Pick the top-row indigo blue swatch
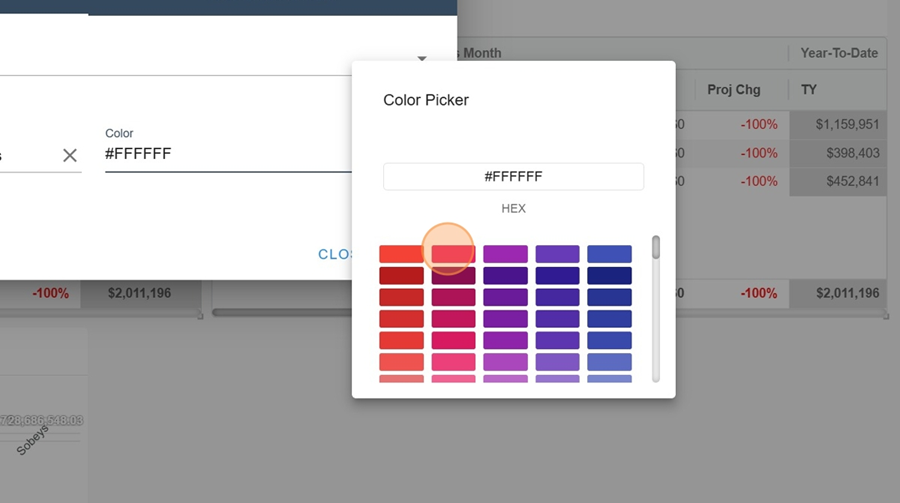The image size is (900, 503). (609, 254)
